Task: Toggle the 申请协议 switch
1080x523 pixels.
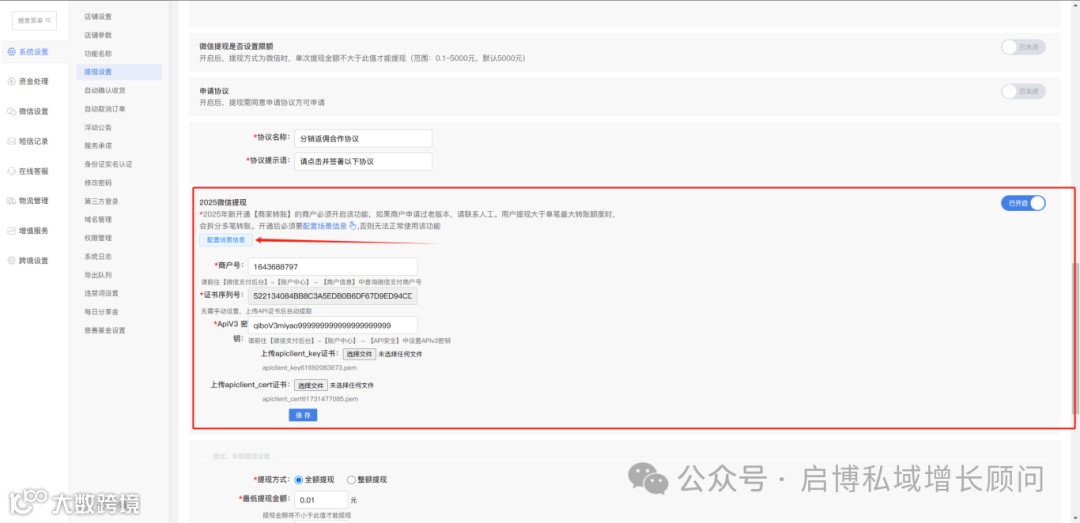Action: (x=1023, y=91)
